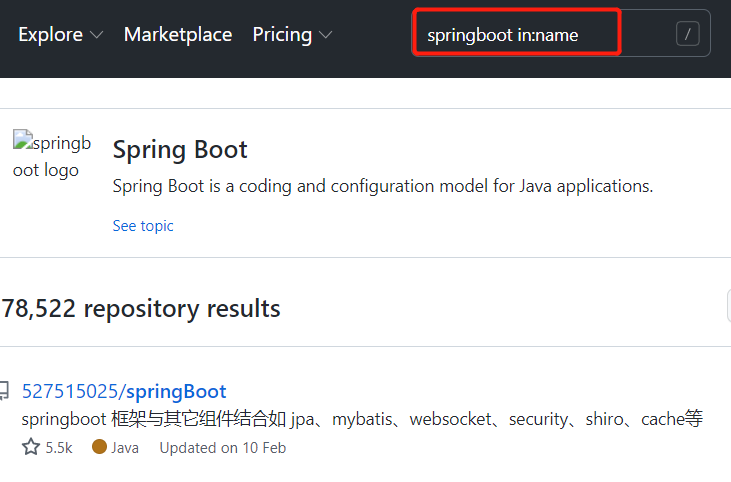
Task: Click the star icon beside 5.5k
Action: 31,447
